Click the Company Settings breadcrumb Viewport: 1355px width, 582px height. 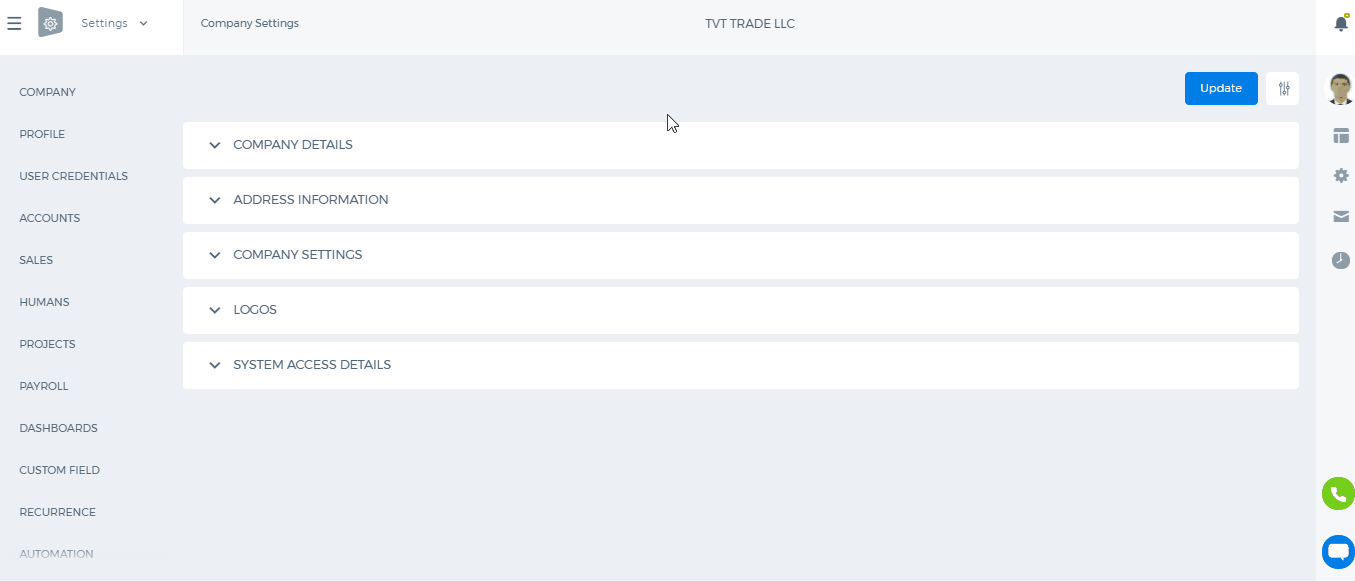click(250, 23)
